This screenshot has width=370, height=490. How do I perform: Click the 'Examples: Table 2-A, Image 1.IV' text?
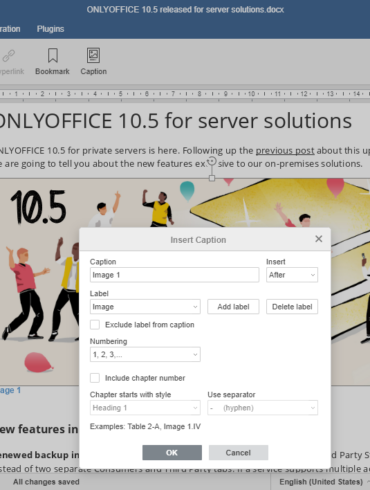click(x=145, y=427)
